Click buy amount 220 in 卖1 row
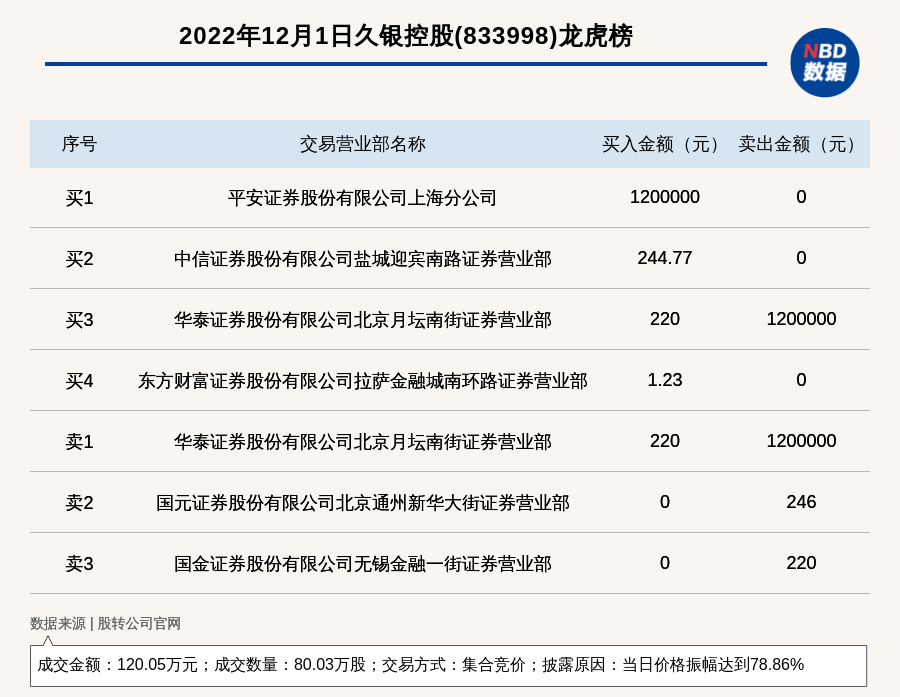This screenshot has width=900, height=697. click(665, 440)
